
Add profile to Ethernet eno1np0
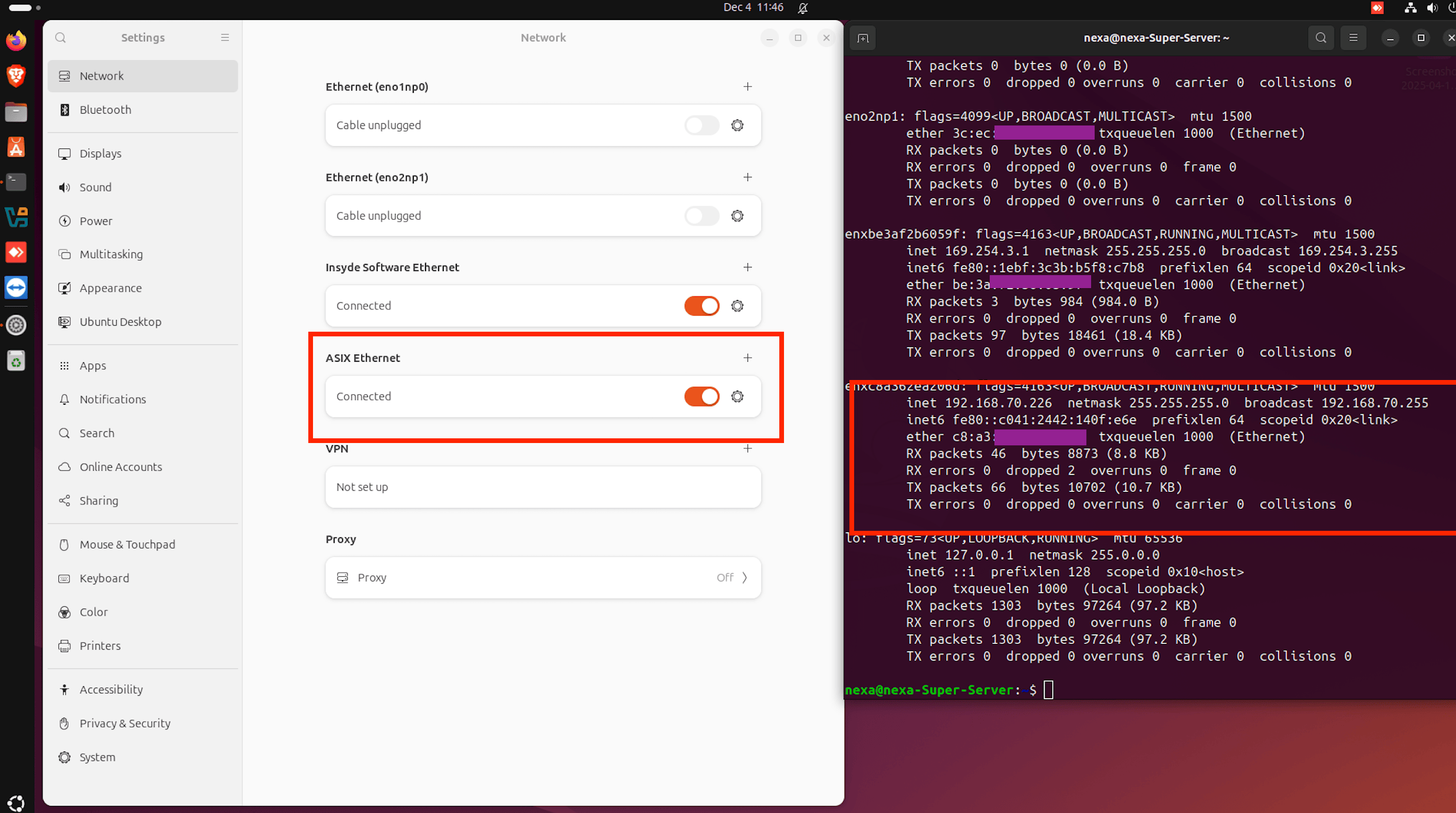pos(747,87)
